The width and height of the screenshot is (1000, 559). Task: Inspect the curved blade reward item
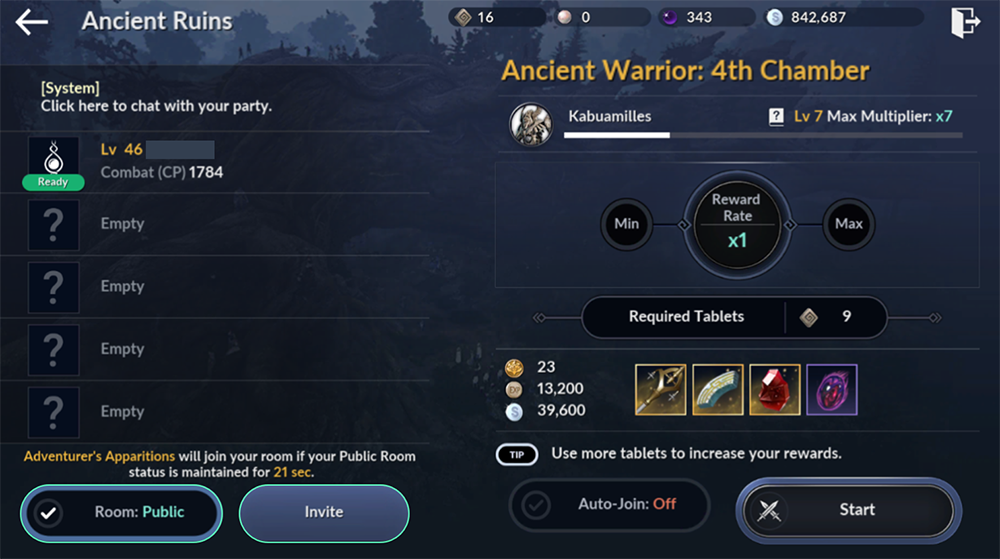717,389
